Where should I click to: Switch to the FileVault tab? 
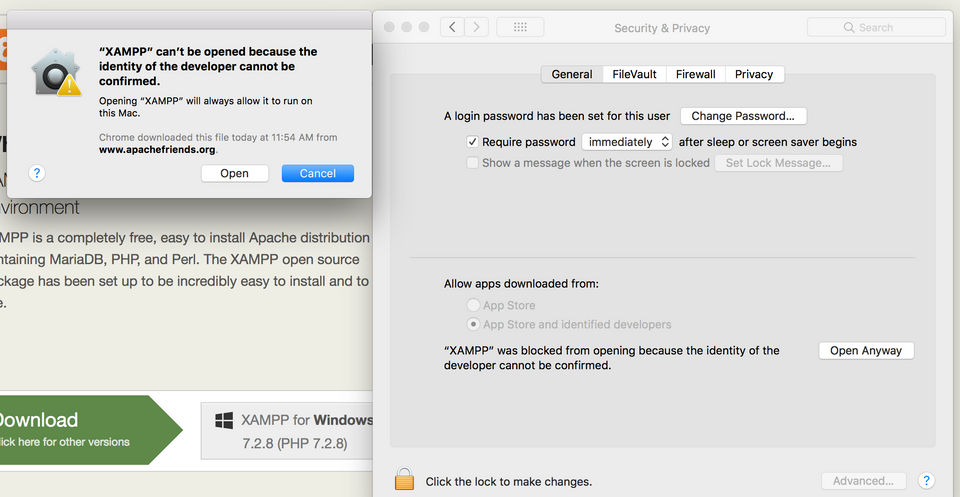pyautogui.click(x=634, y=74)
